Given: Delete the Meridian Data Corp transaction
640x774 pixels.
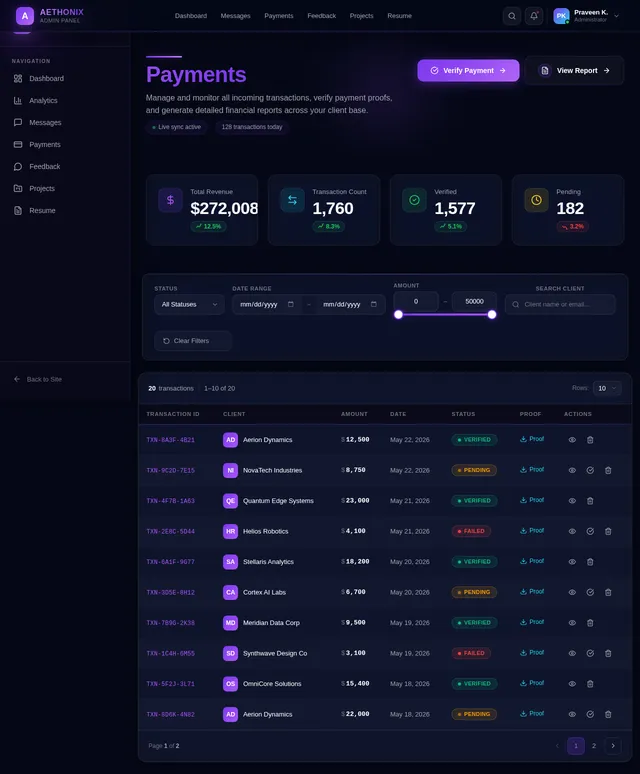Looking at the screenshot, I should point(590,623).
